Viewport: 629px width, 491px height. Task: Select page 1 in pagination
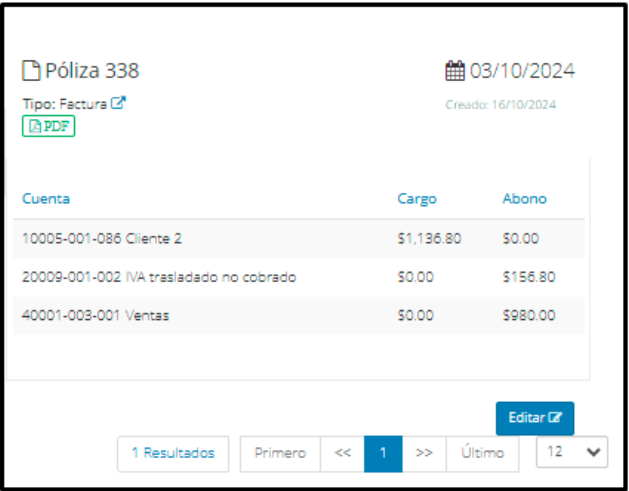pyautogui.click(x=383, y=454)
